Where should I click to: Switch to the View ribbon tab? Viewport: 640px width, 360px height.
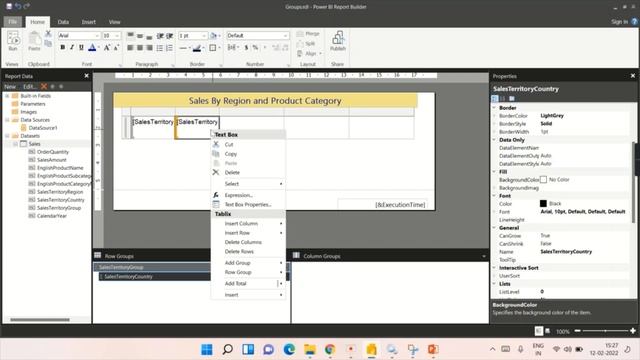tap(114, 22)
